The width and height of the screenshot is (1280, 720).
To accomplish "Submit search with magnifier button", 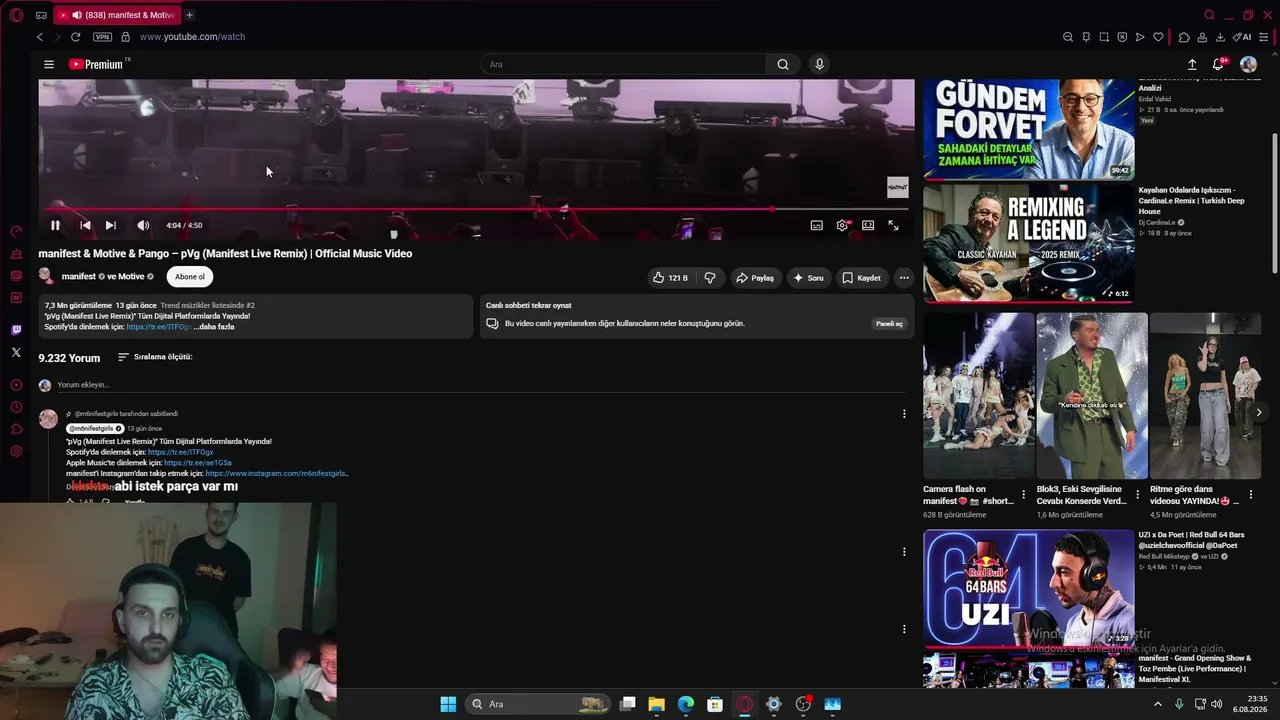I will 783,64.
